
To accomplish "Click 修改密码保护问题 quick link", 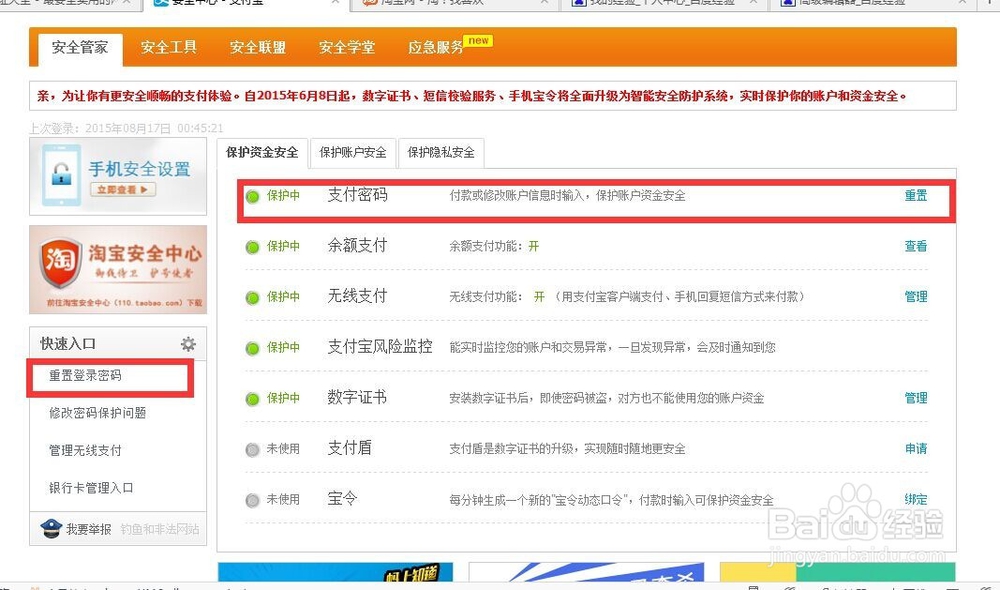I will click(98, 413).
